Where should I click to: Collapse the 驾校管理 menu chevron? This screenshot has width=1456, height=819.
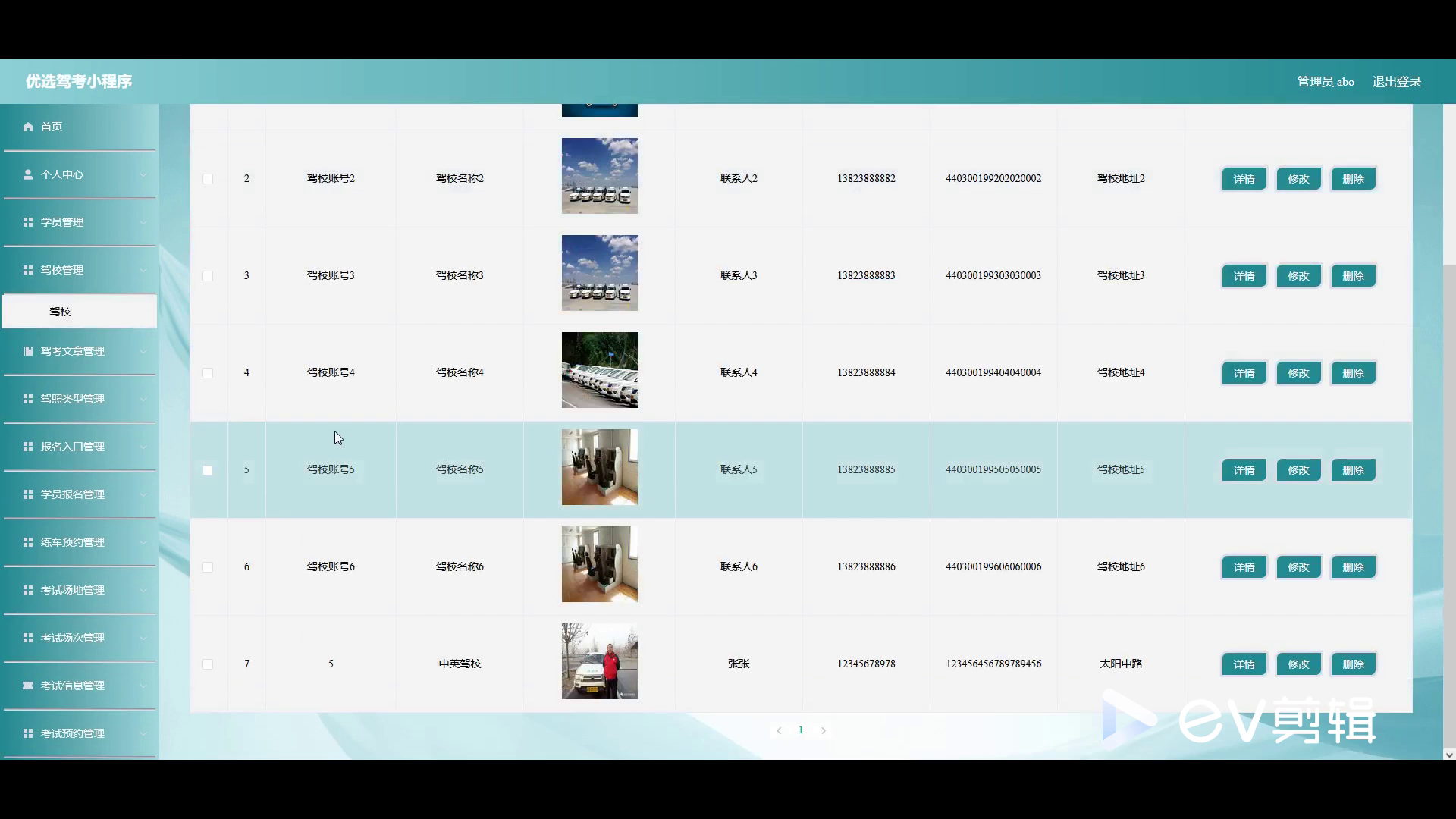click(x=143, y=270)
